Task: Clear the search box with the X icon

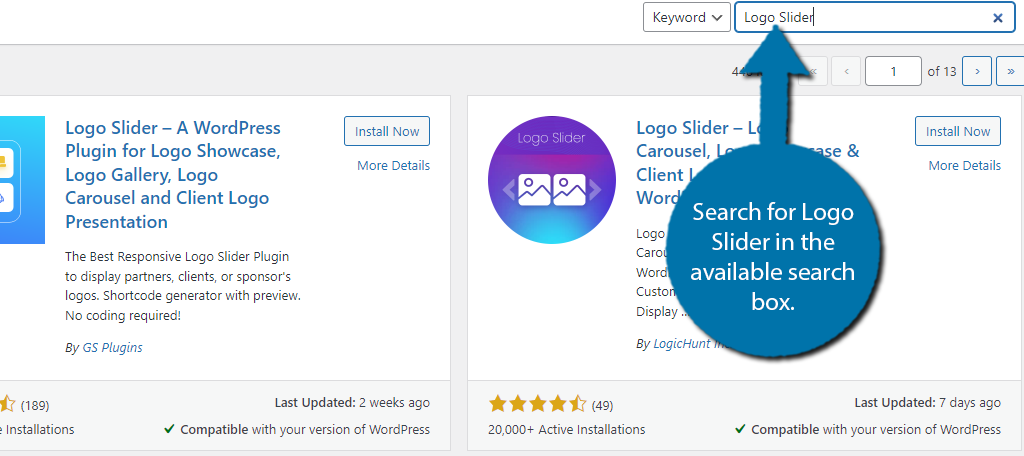Action: [997, 18]
